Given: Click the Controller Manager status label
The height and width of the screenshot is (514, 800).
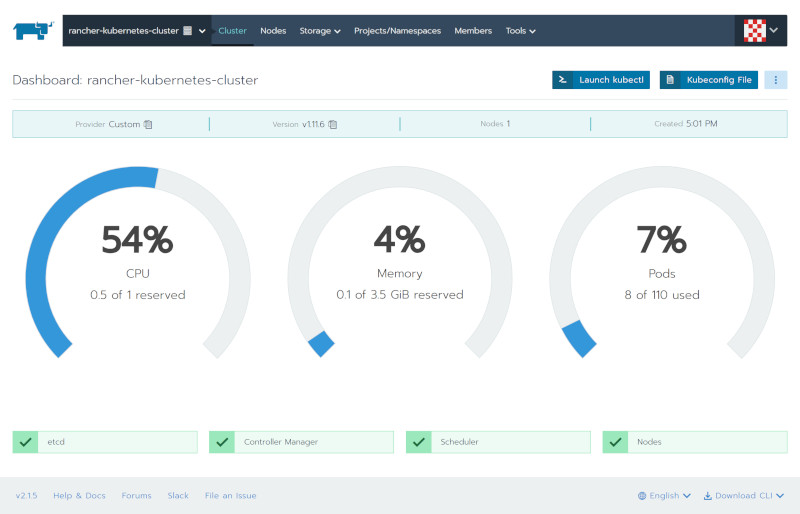Looking at the screenshot, I should 281,442.
